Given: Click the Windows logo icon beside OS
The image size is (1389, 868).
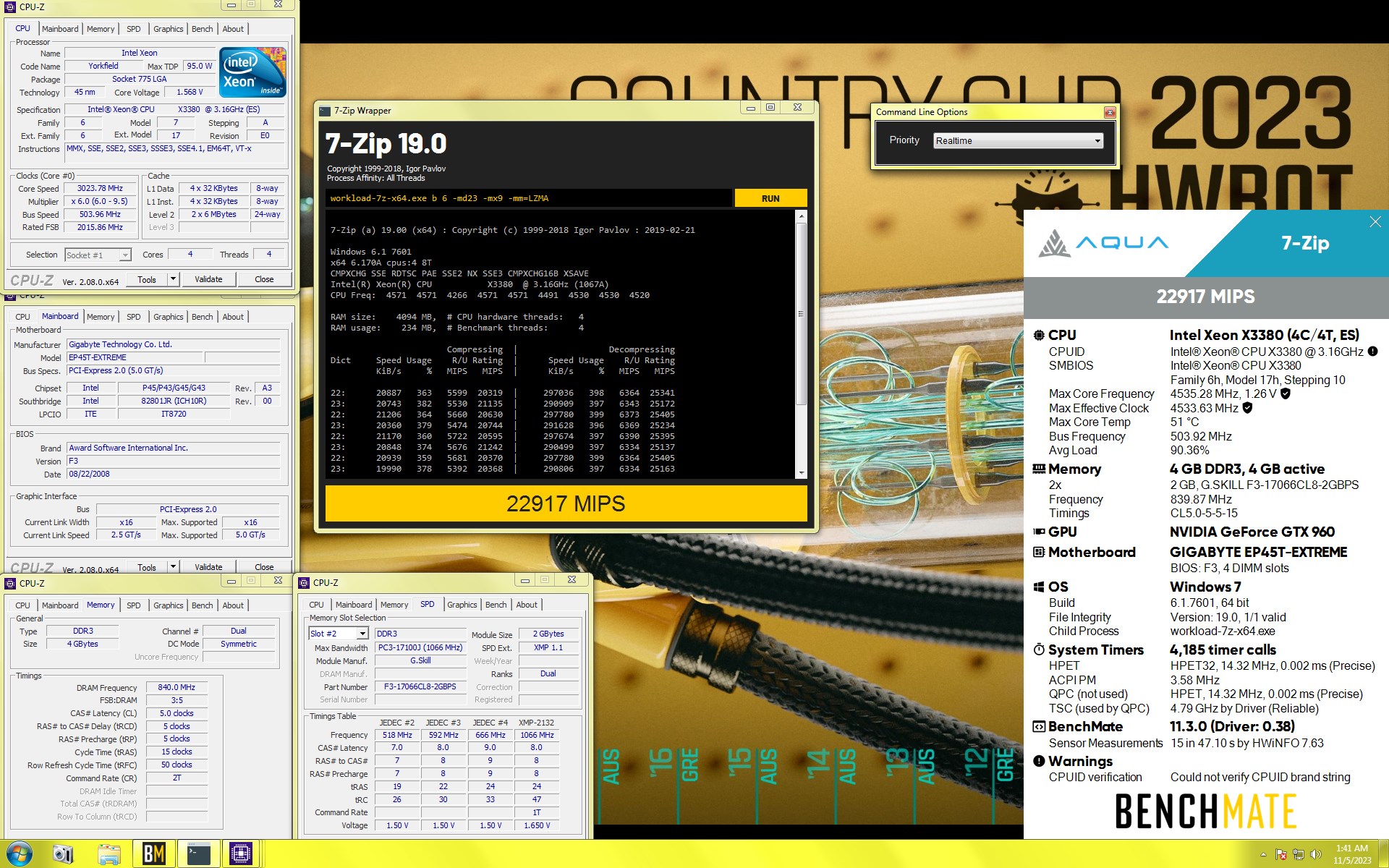Looking at the screenshot, I should pyautogui.click(x=1039, y=587).
